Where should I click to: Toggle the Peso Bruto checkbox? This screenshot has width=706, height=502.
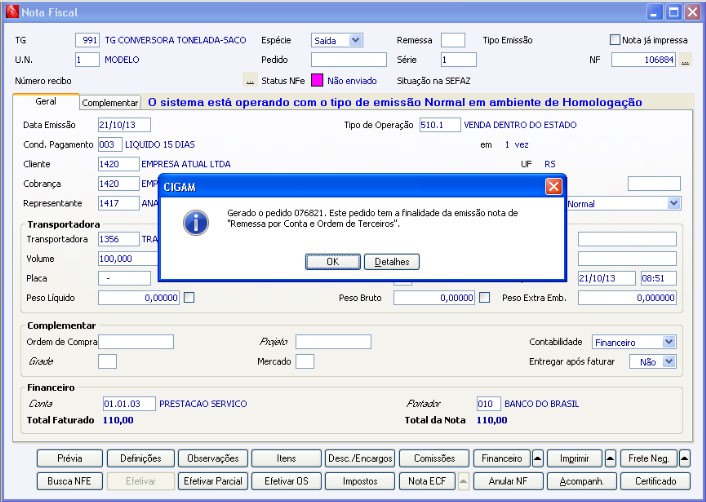pos(484,298)
